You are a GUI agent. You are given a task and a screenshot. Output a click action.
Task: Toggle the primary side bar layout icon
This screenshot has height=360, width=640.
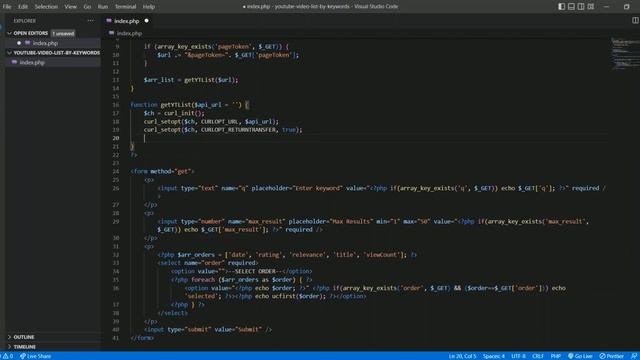click(x=562, y=7)
